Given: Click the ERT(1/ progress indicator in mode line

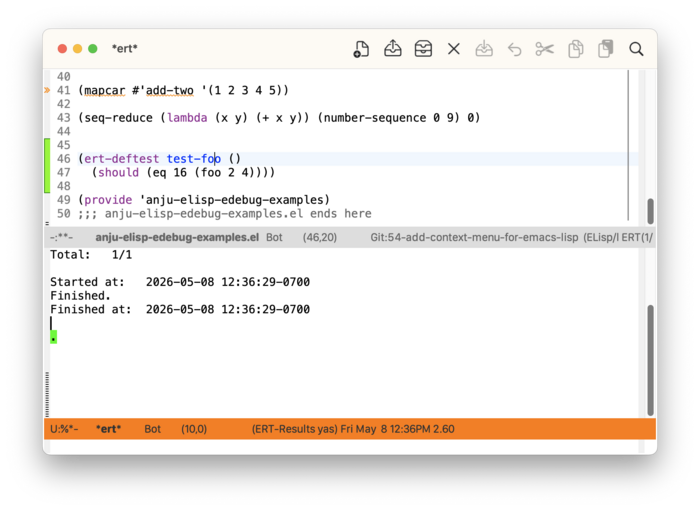Looking at the screenshot, I should [637, 237].
